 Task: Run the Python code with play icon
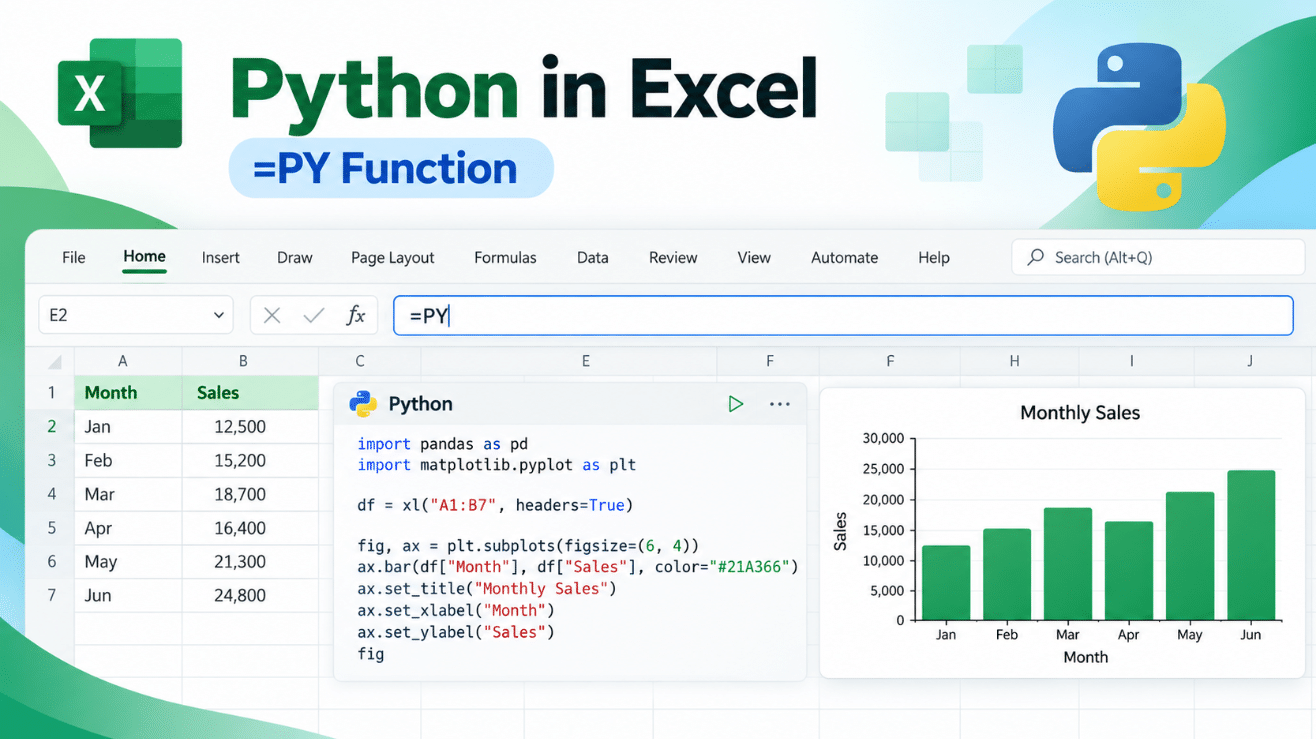[x=736, y=404]
